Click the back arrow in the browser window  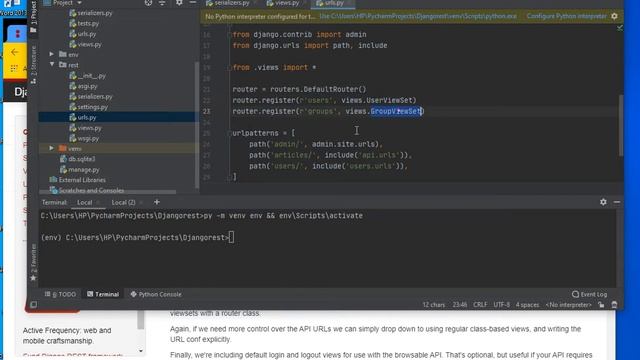pyautogui.click(x=15, y=52)
